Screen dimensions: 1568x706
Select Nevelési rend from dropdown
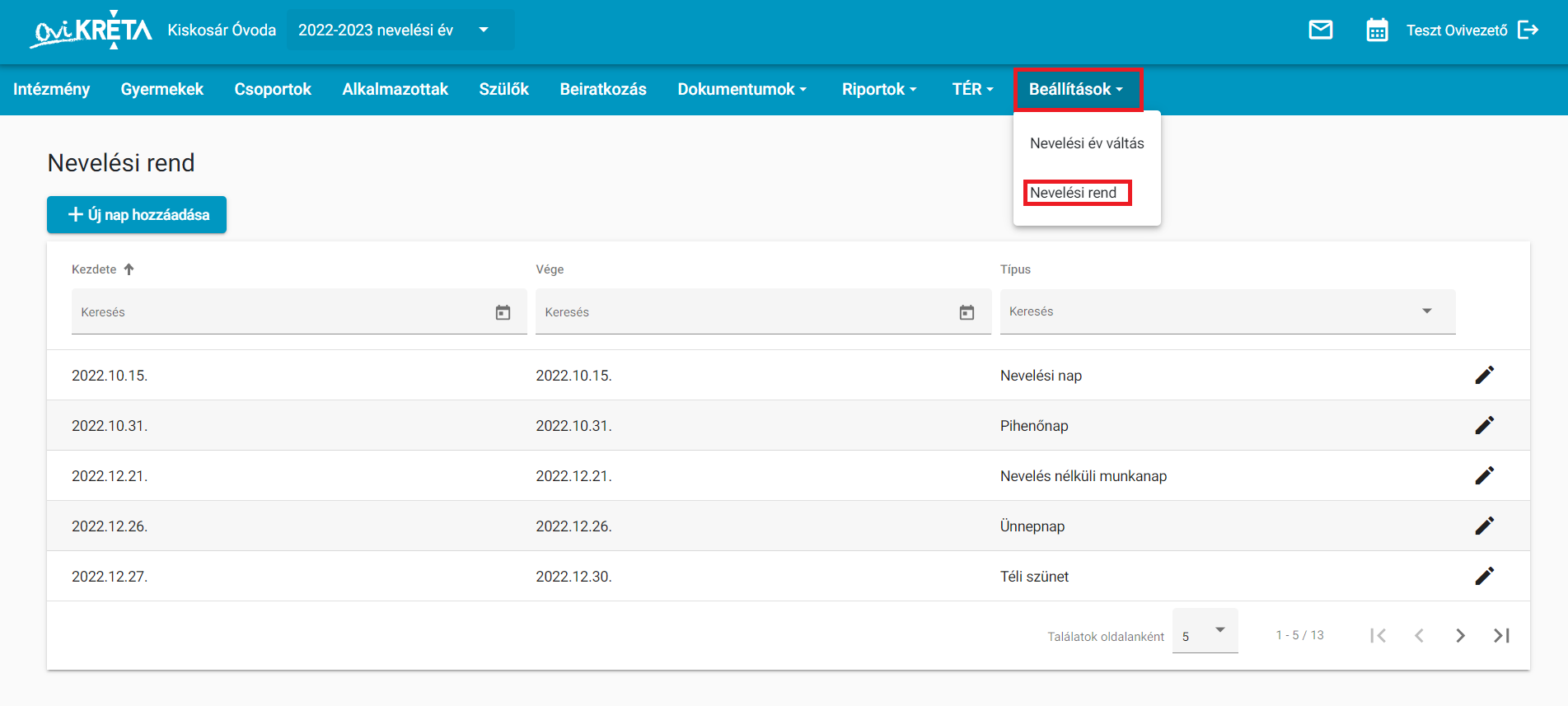pyautogui.click(x=1074, y=193)
